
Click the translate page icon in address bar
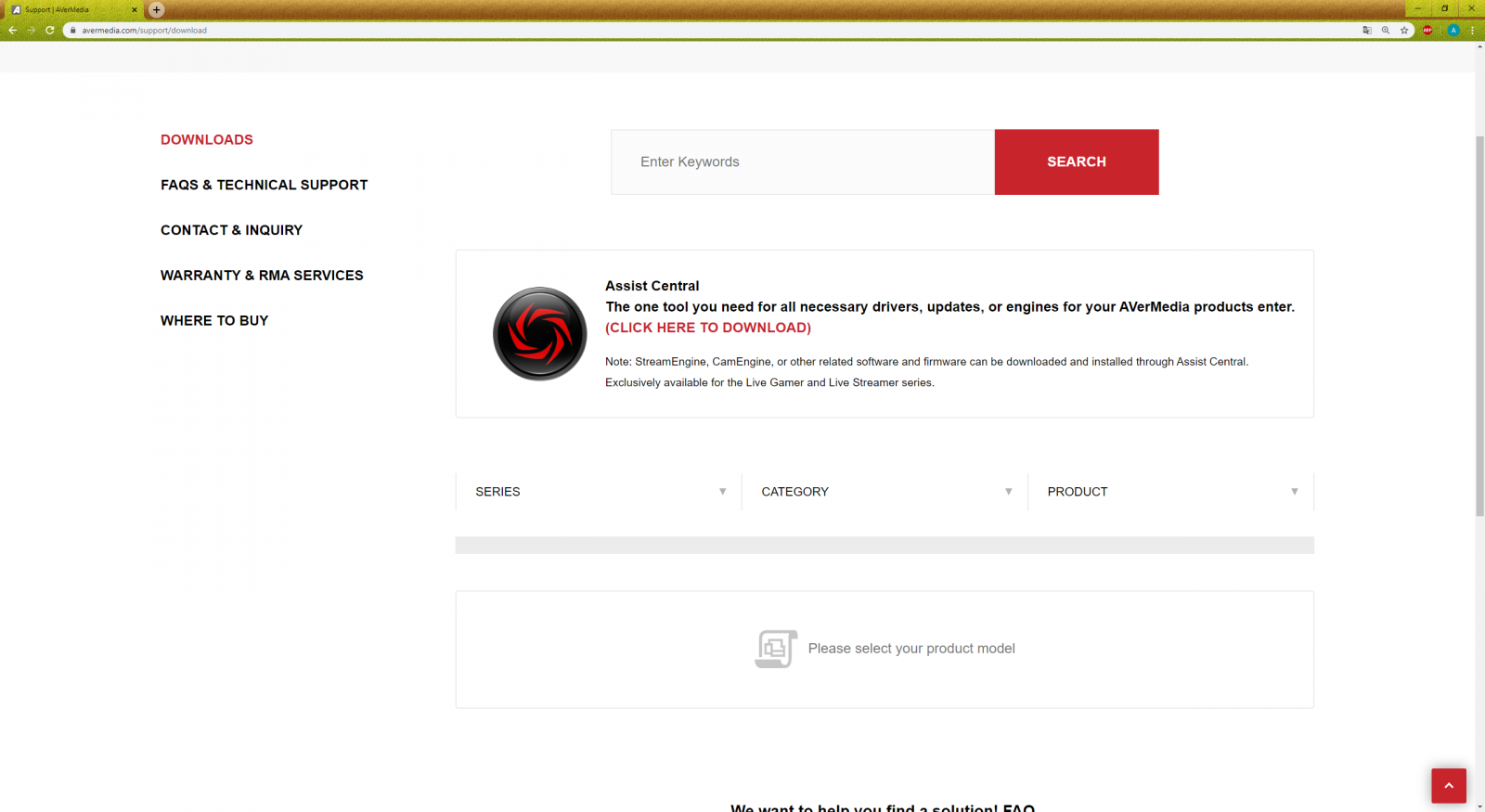(x=1367, y=31)
